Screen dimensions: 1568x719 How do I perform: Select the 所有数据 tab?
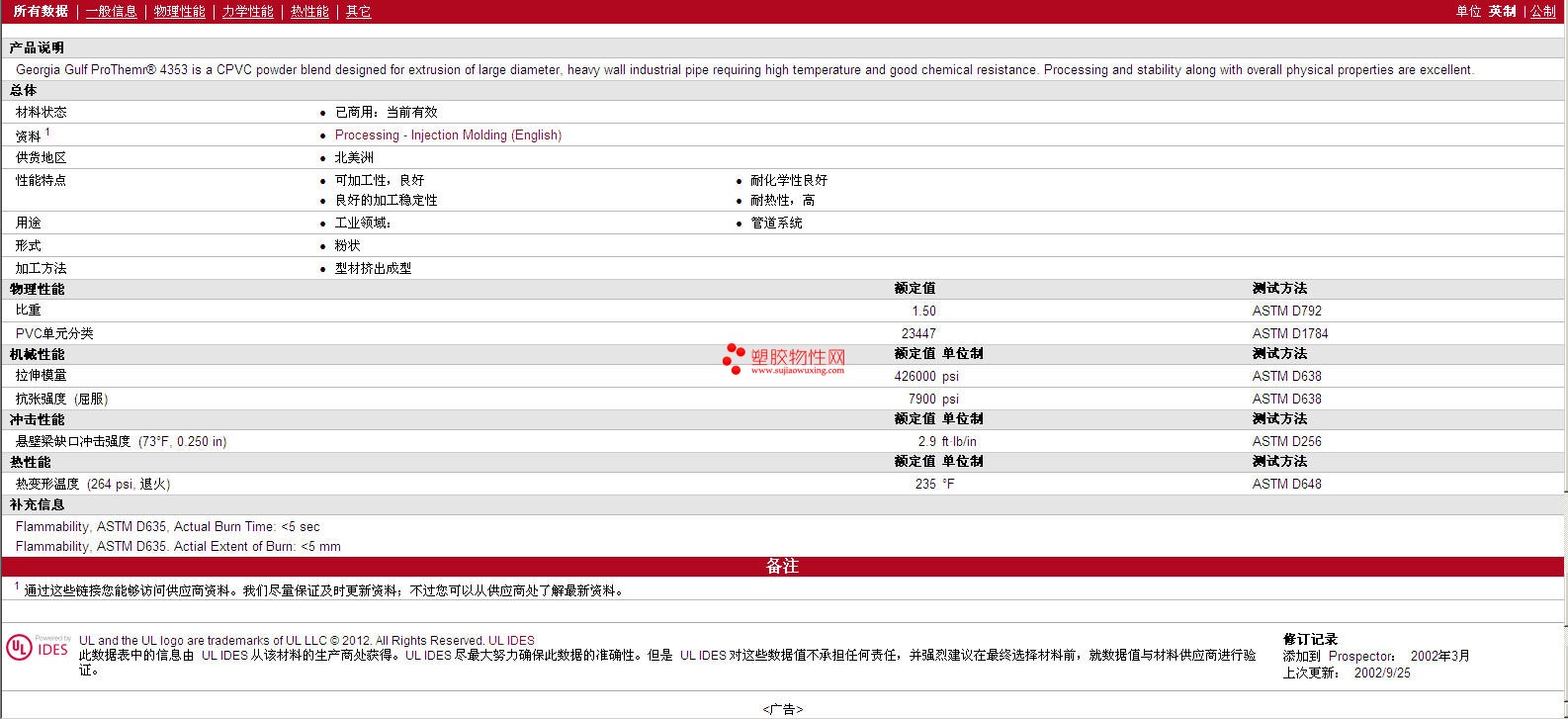click(41, 12)
